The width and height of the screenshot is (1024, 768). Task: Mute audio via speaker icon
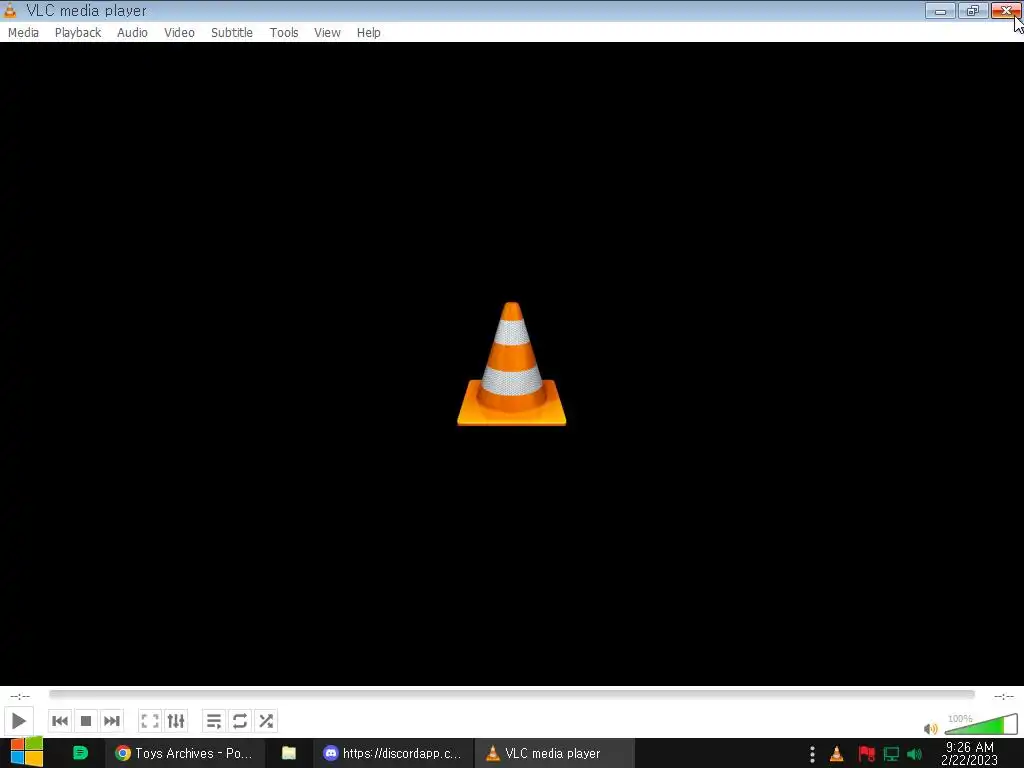[x=931, y=728]
